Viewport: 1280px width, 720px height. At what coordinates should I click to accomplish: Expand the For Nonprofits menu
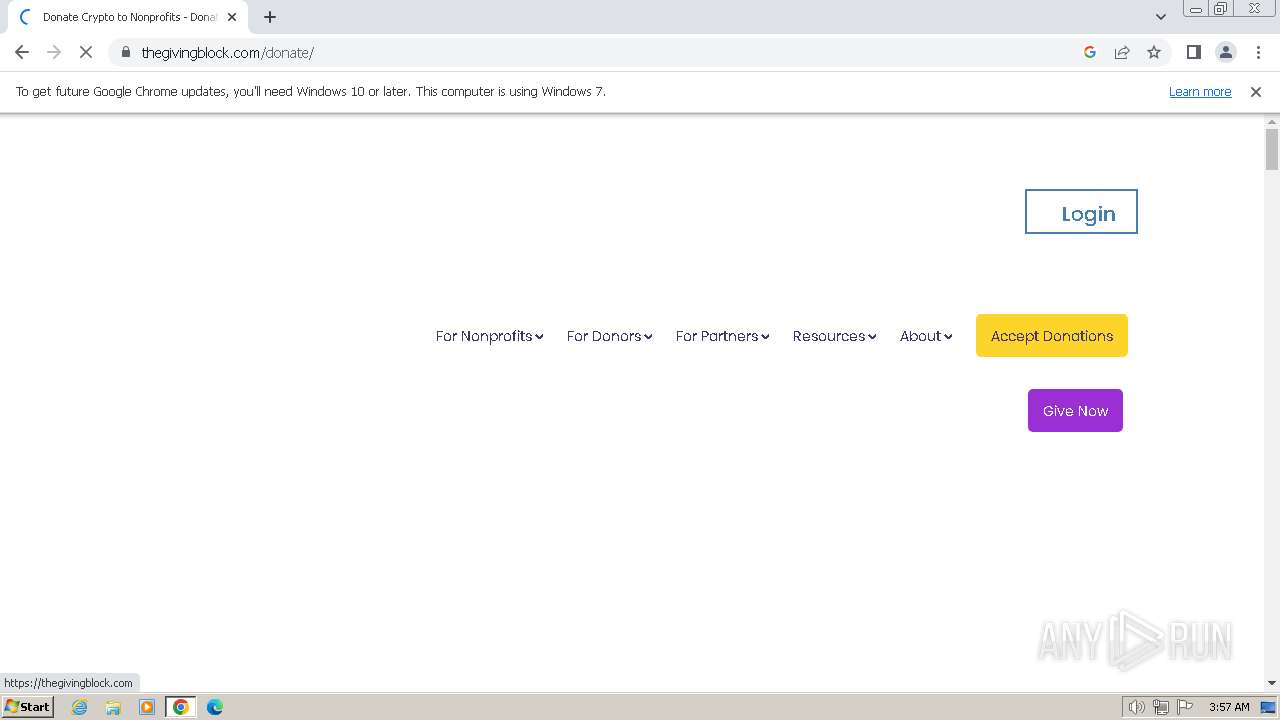click(x=489, y=336)
